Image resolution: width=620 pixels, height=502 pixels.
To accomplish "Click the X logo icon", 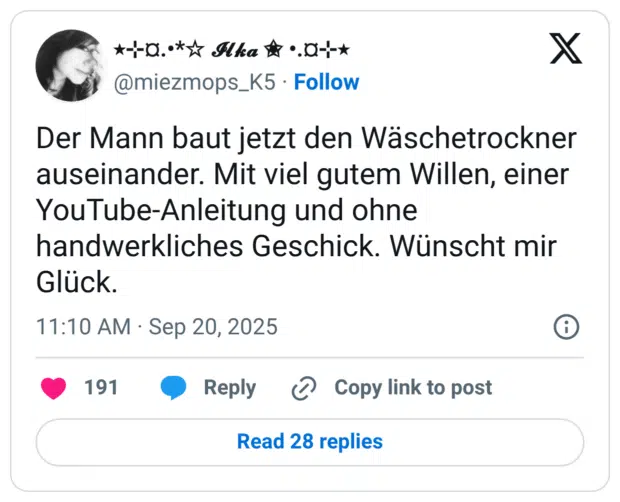I will pos(565,47).
